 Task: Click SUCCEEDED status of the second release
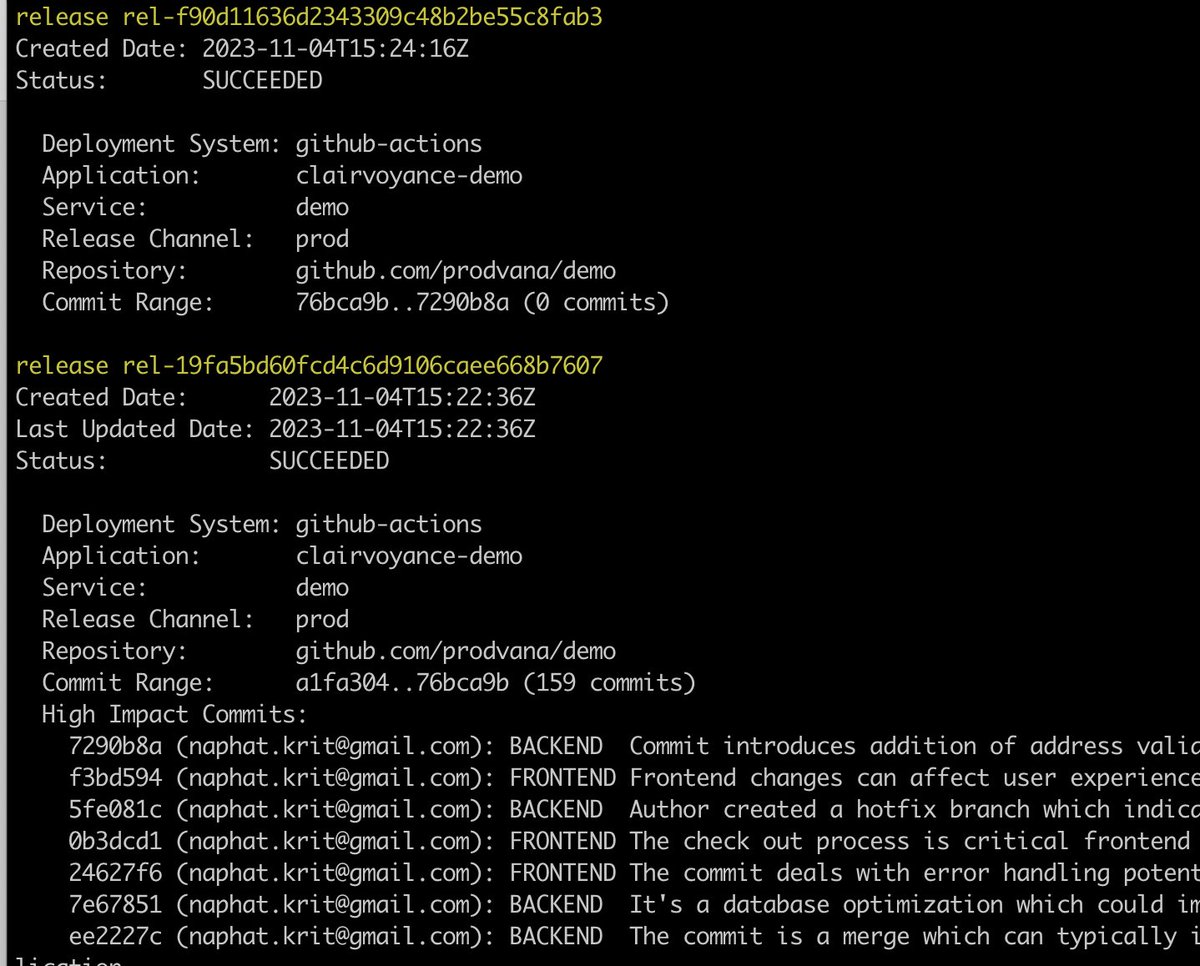click(329, 461)
